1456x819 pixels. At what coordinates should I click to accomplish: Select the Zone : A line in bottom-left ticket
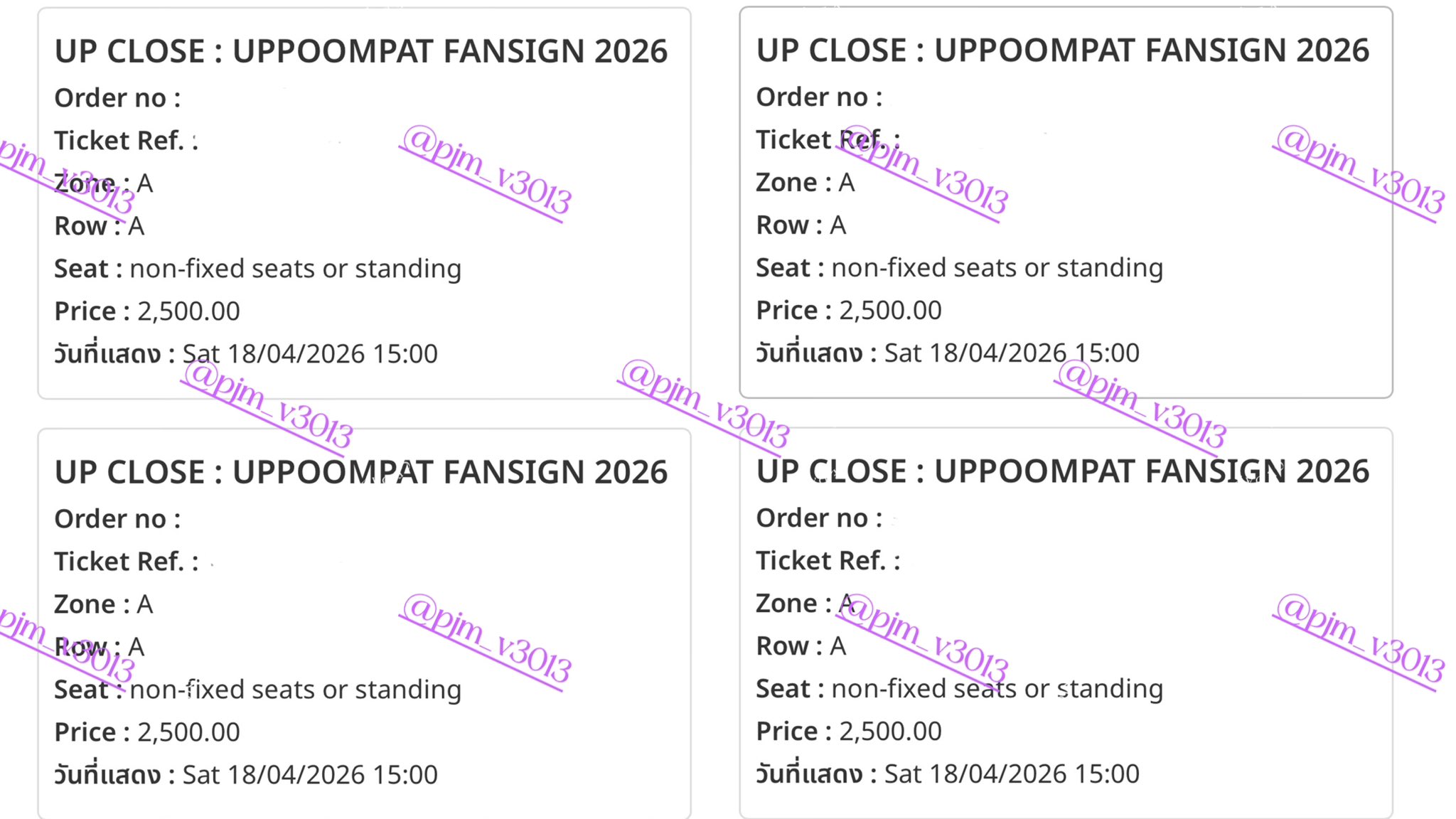coord(104,604)
